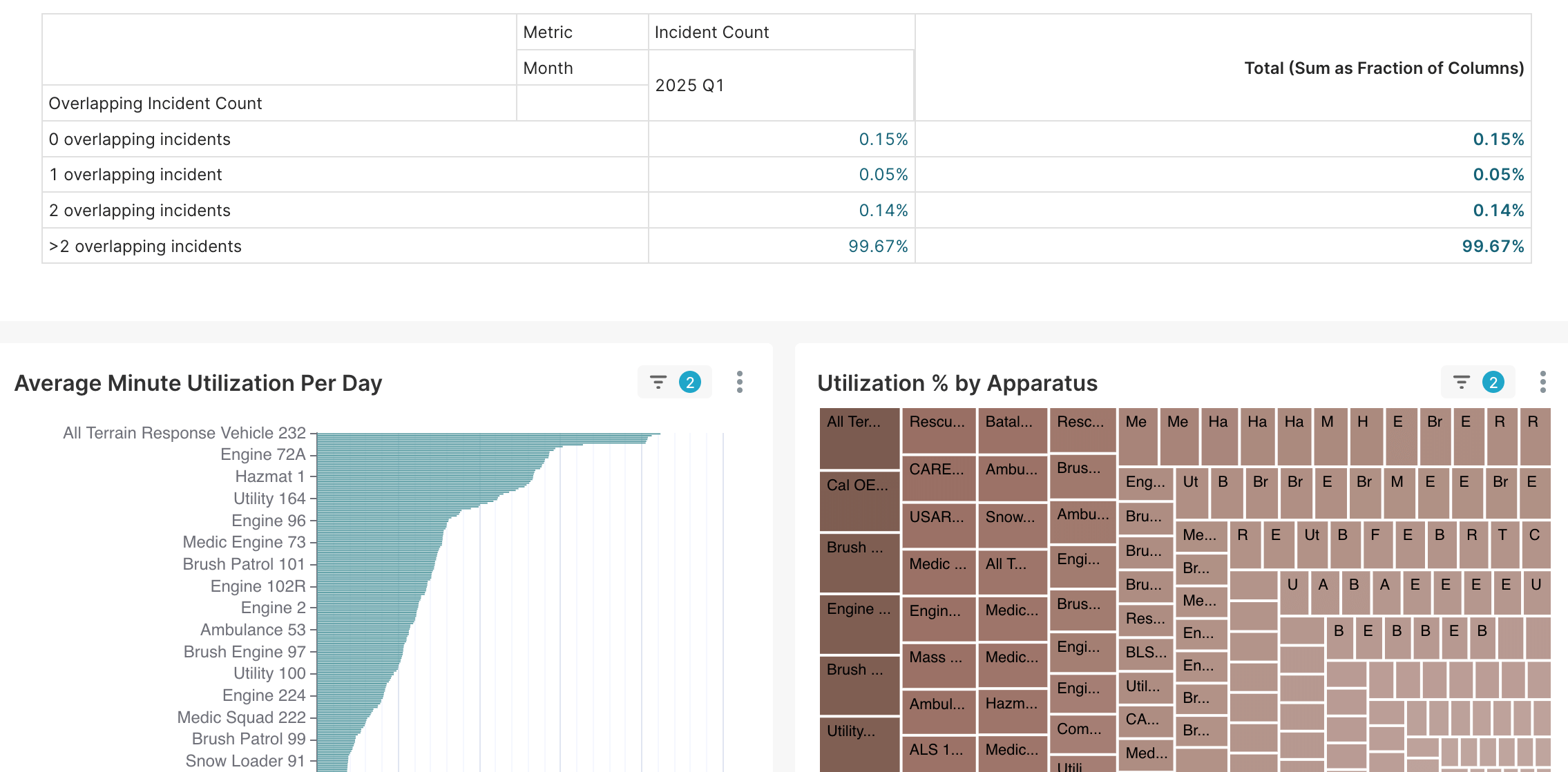The image size is (1568, 772).
Task: Click the 'All Terrain Response Vehicle 232' bar label
Action: [x=184, y=433]
